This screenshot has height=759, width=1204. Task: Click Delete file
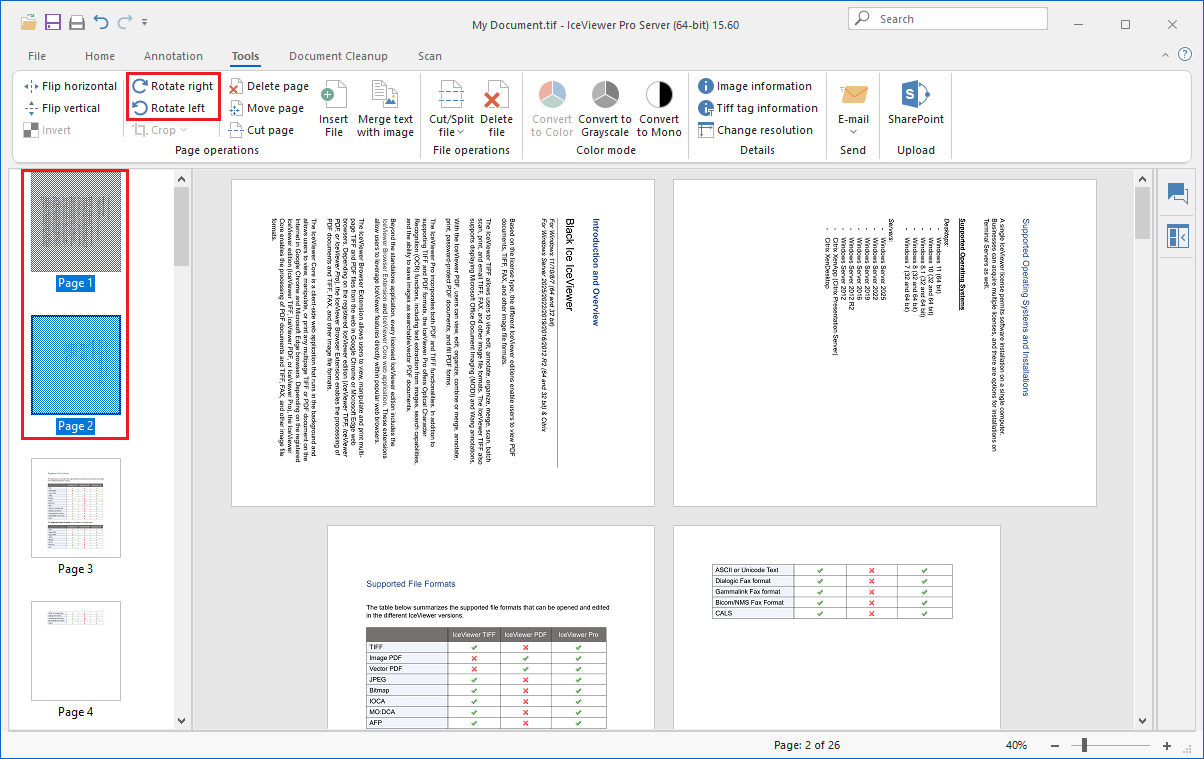coord(496,109)
